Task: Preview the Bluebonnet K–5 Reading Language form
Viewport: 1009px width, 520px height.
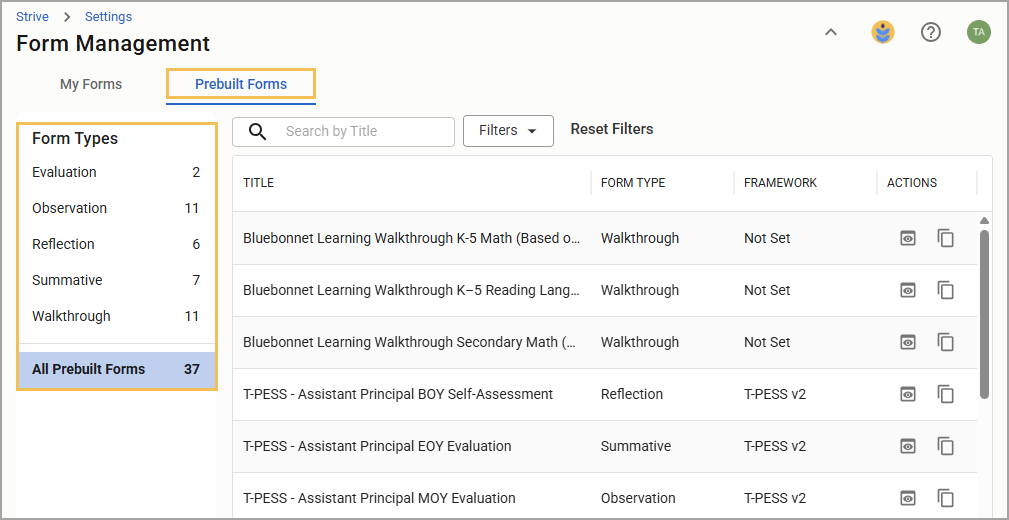Action: tap(908, 290)
